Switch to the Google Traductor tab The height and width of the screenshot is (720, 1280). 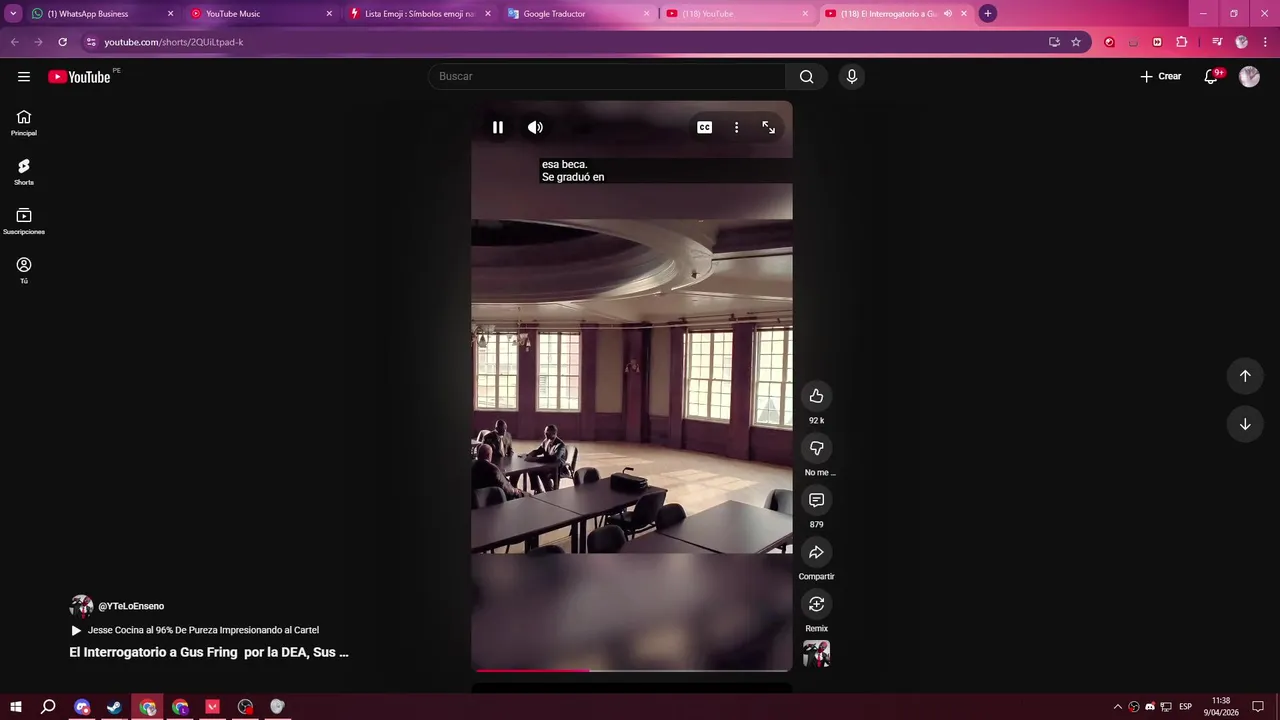pyautogui.click(x=578, y=14)
